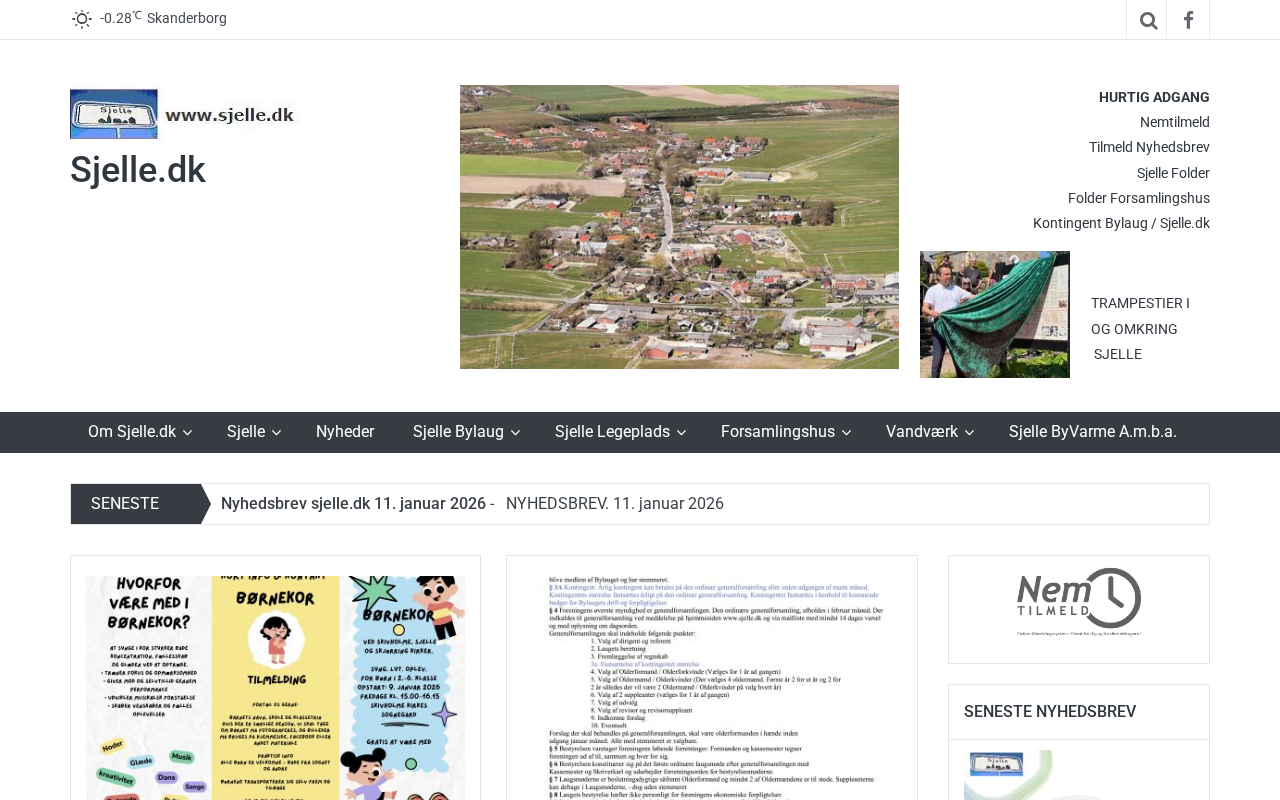Click the www.sjelle.dk logo image
Screen dimensions: 1280x800
(x=185, y=114)
